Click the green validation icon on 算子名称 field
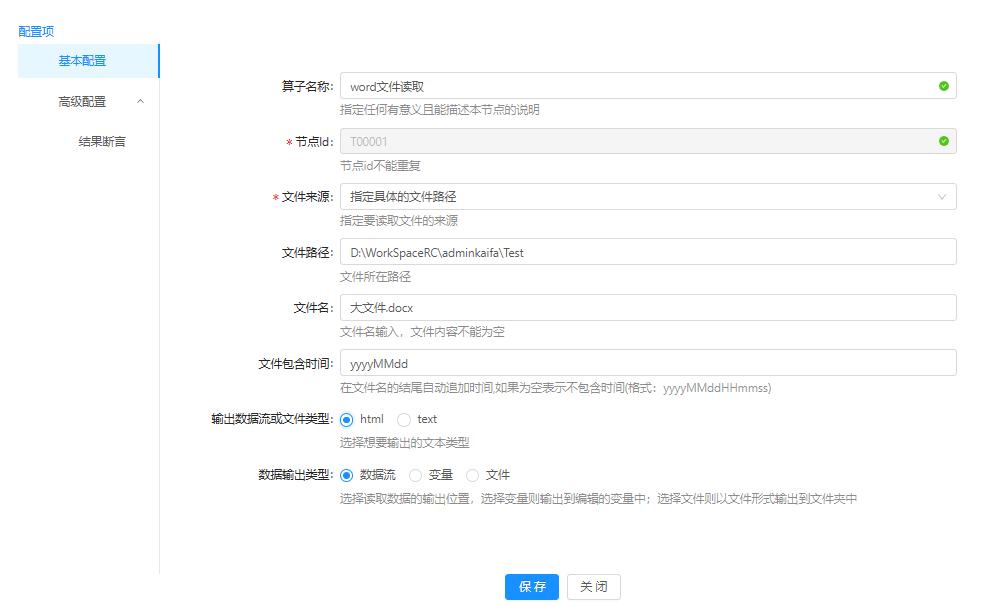This screenshot has width=995, height=613. tap(941, 85)
